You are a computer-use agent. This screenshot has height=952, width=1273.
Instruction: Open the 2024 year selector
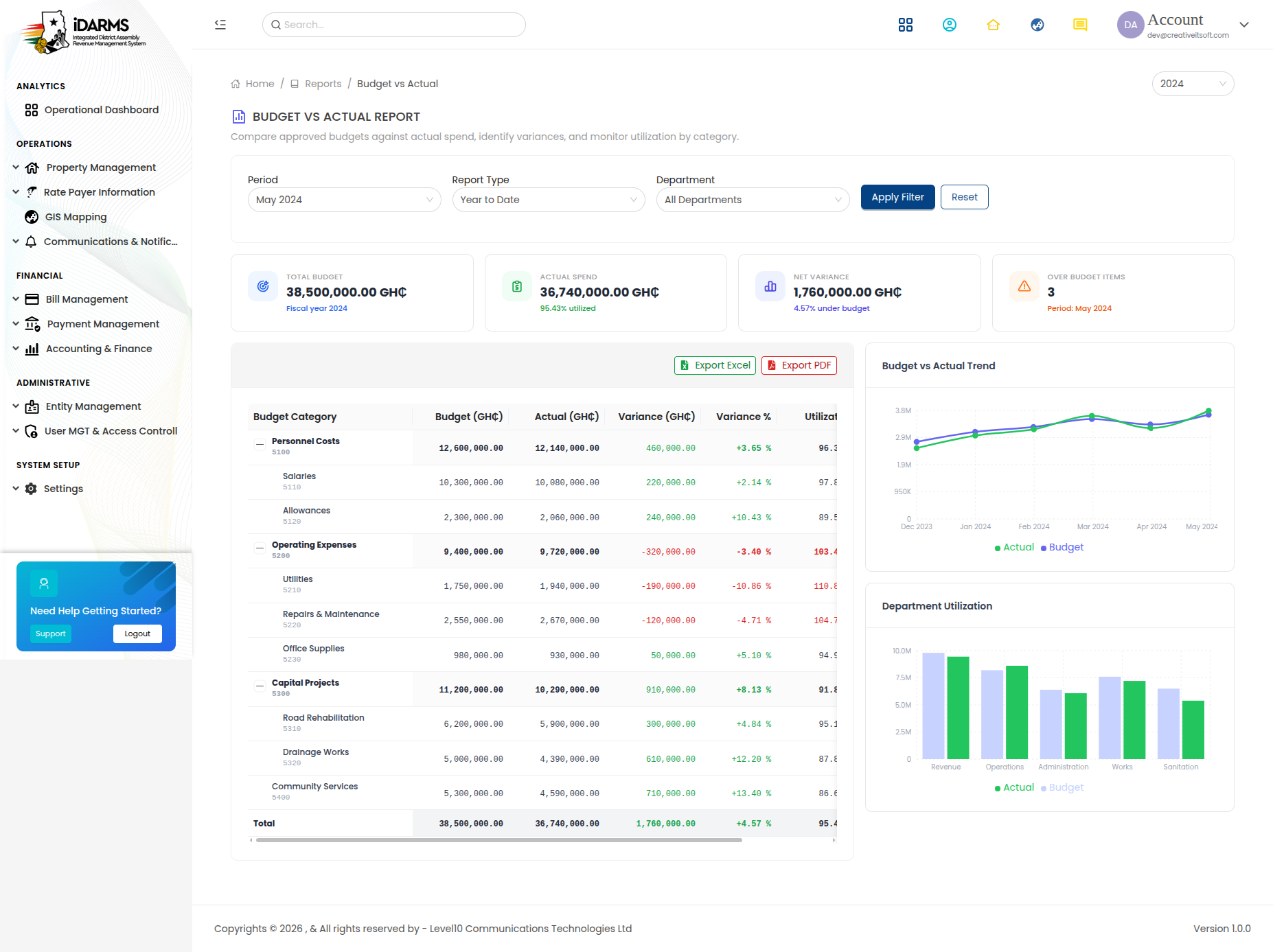1193,84
